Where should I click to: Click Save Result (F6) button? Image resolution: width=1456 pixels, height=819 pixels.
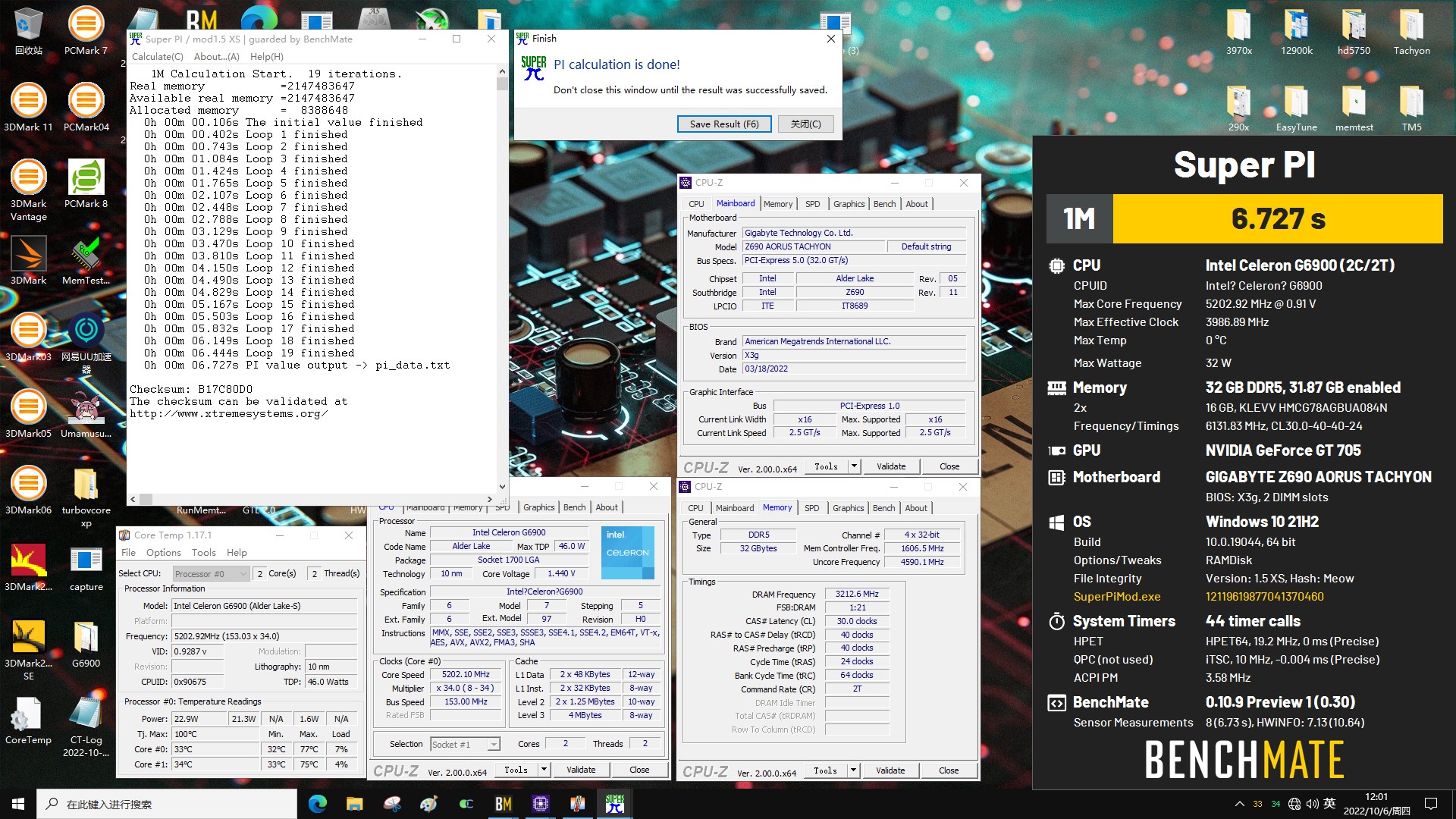[723, 124]
